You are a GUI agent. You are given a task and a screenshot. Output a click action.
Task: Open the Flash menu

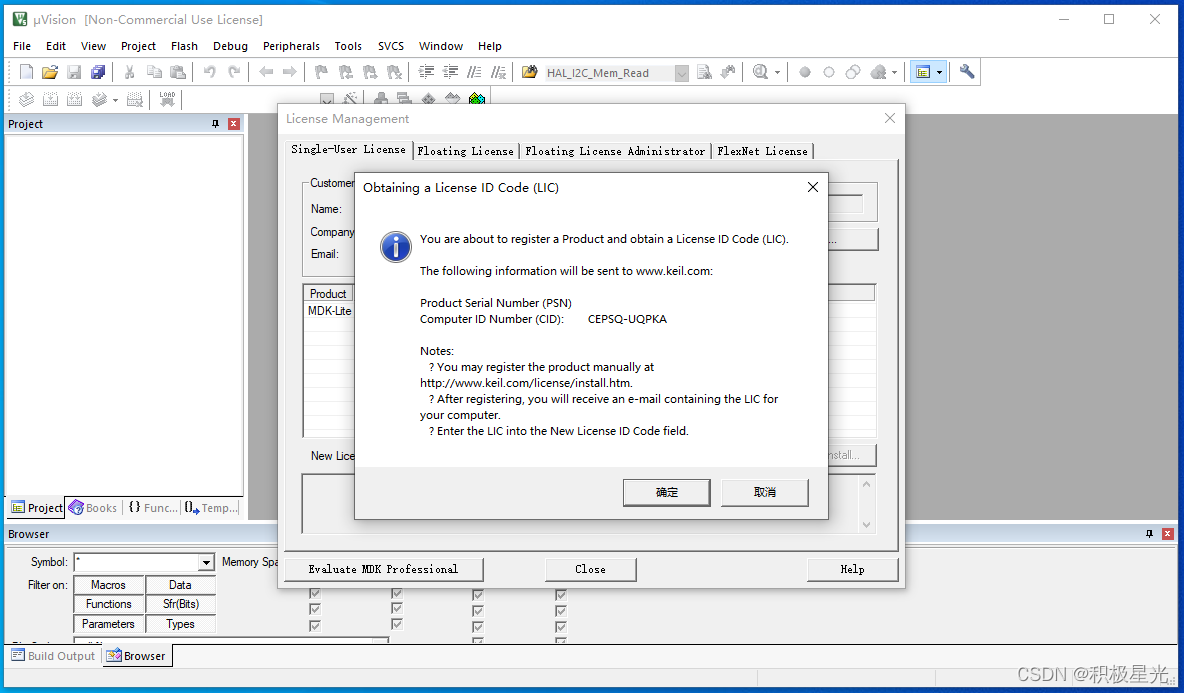point(184,46)
